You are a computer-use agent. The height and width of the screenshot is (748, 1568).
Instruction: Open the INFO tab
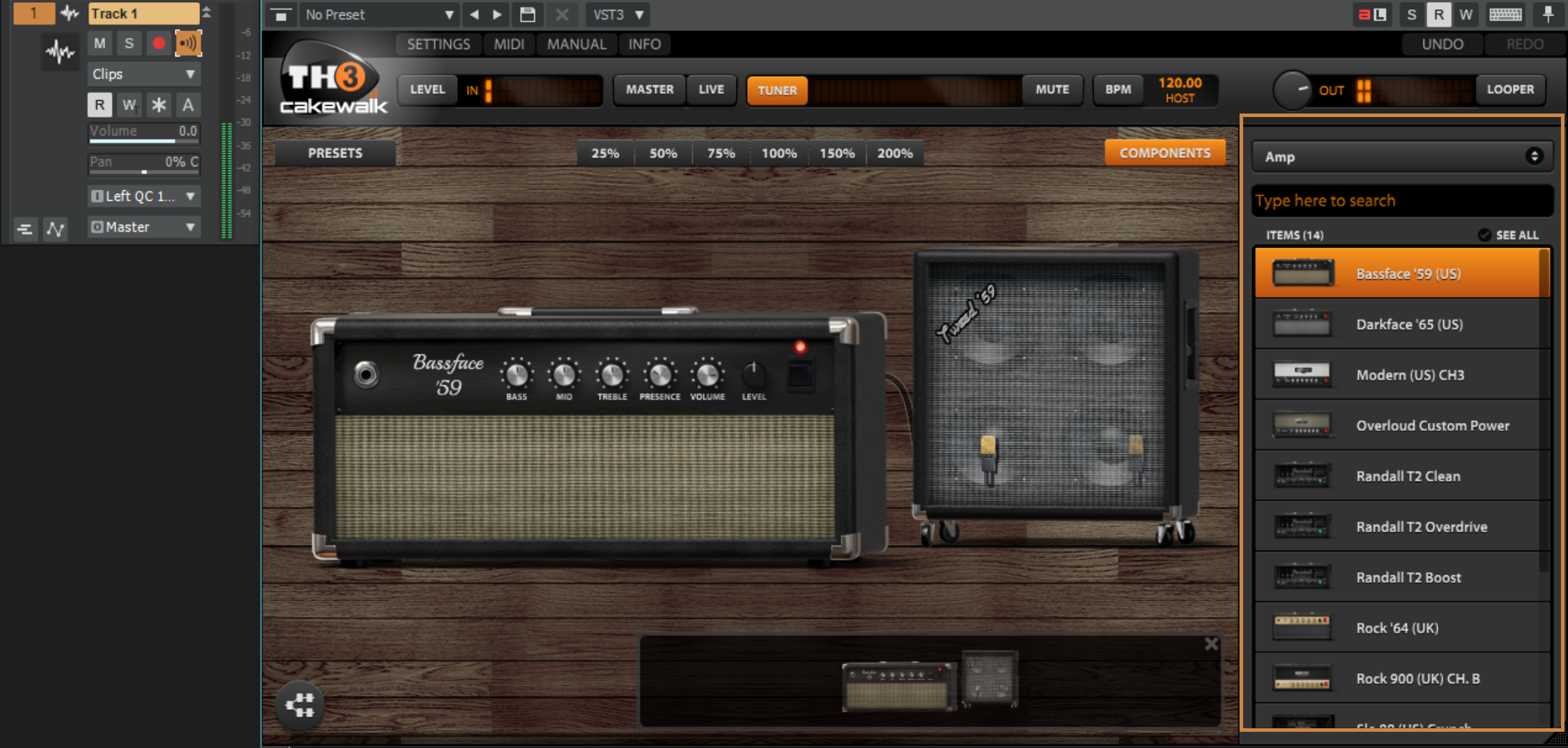(x=644, y=44)
